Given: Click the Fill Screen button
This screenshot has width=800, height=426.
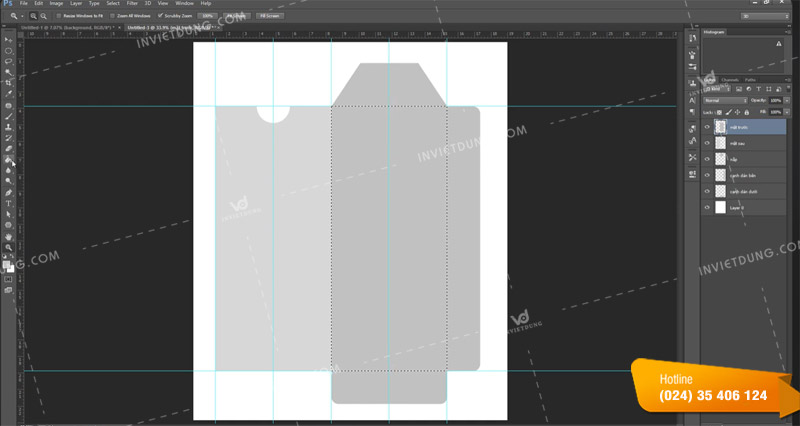Looking at the screenshot, I should pos(269,16).
